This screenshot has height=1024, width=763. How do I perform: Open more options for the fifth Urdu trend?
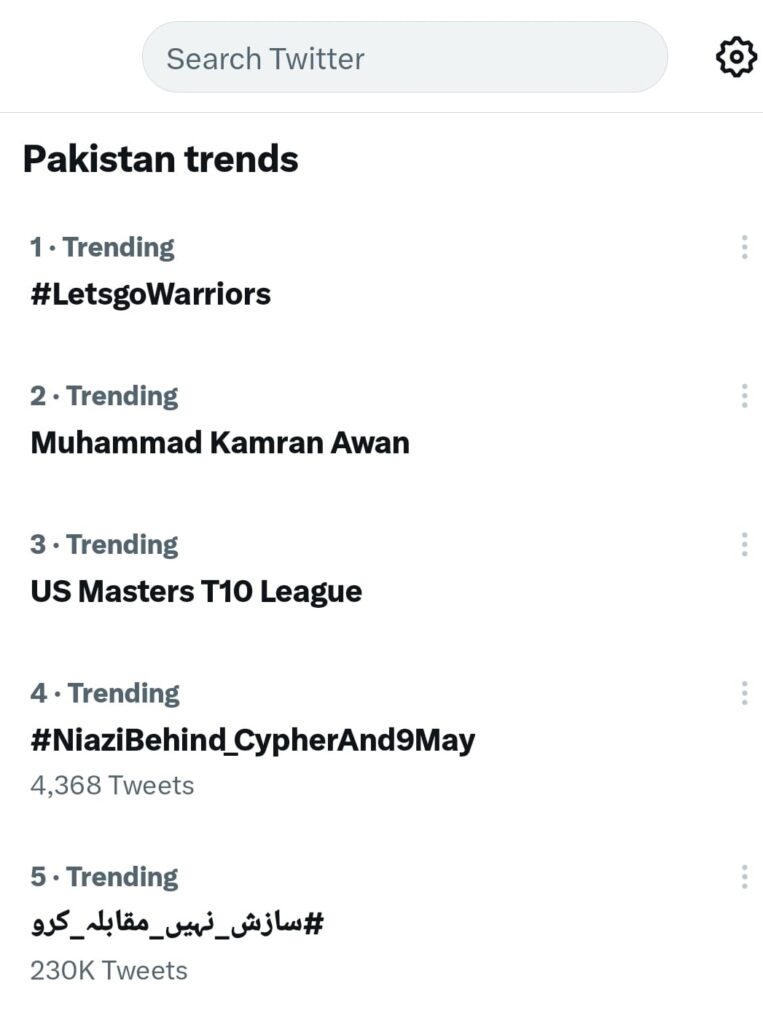click(x=744, y=877)
